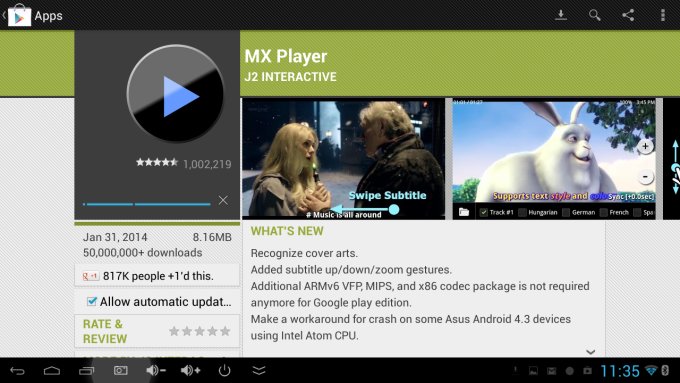Tap the 'Recognize cover arts.' line
Viewport: 680px width, 383px height.
click(304, 253)
